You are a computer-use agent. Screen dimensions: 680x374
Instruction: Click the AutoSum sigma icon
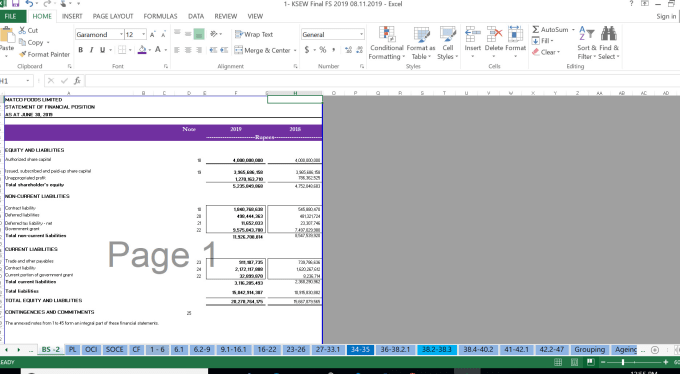coord(536,30)
